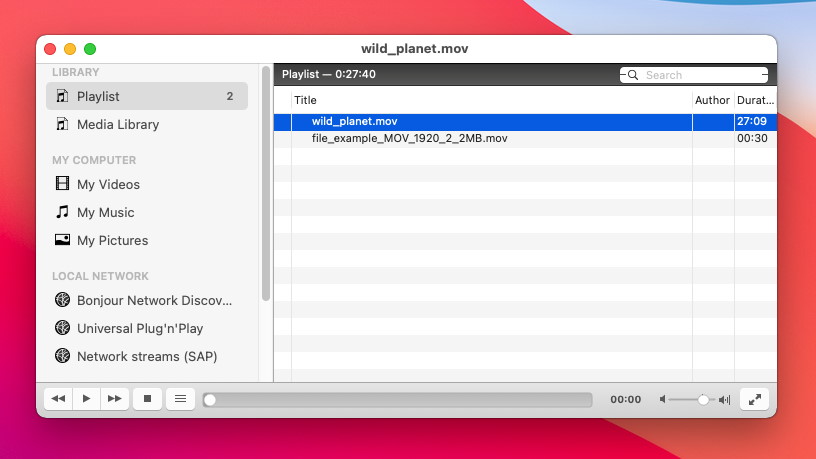816x459 pixels.
Task: Click the Playlist count badge 2
Action: [230, 96]
